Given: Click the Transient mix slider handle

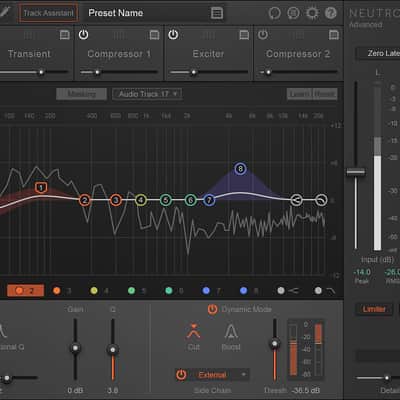Looking at the screenshot, I should pyautogui.click(x=41, y=72).
